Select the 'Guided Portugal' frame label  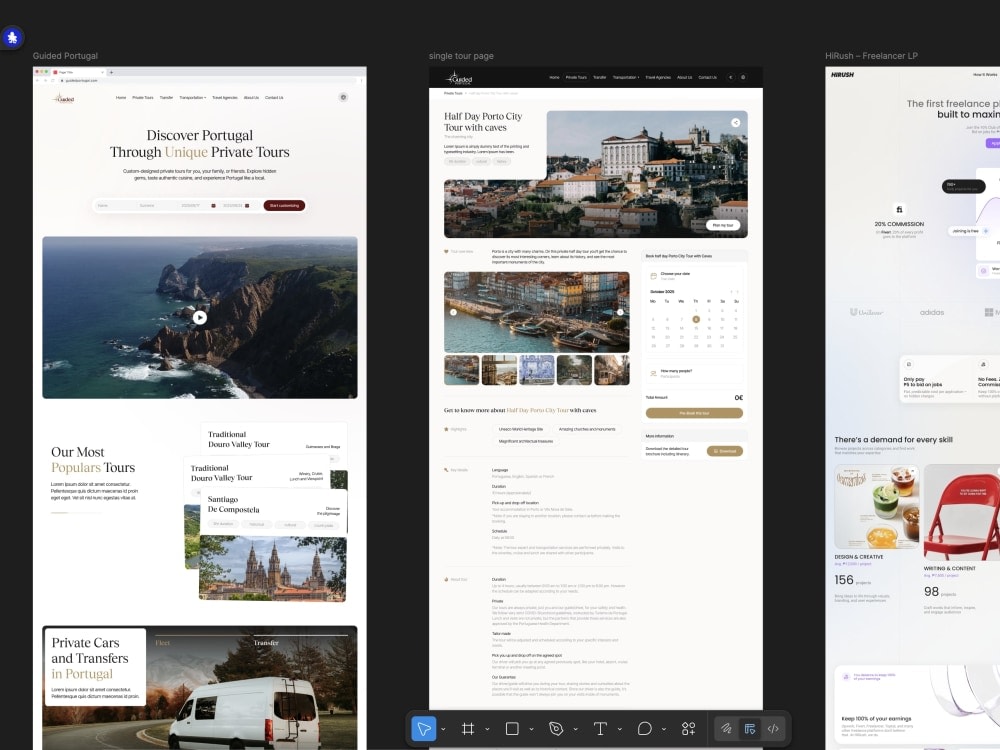pos(65,56)
